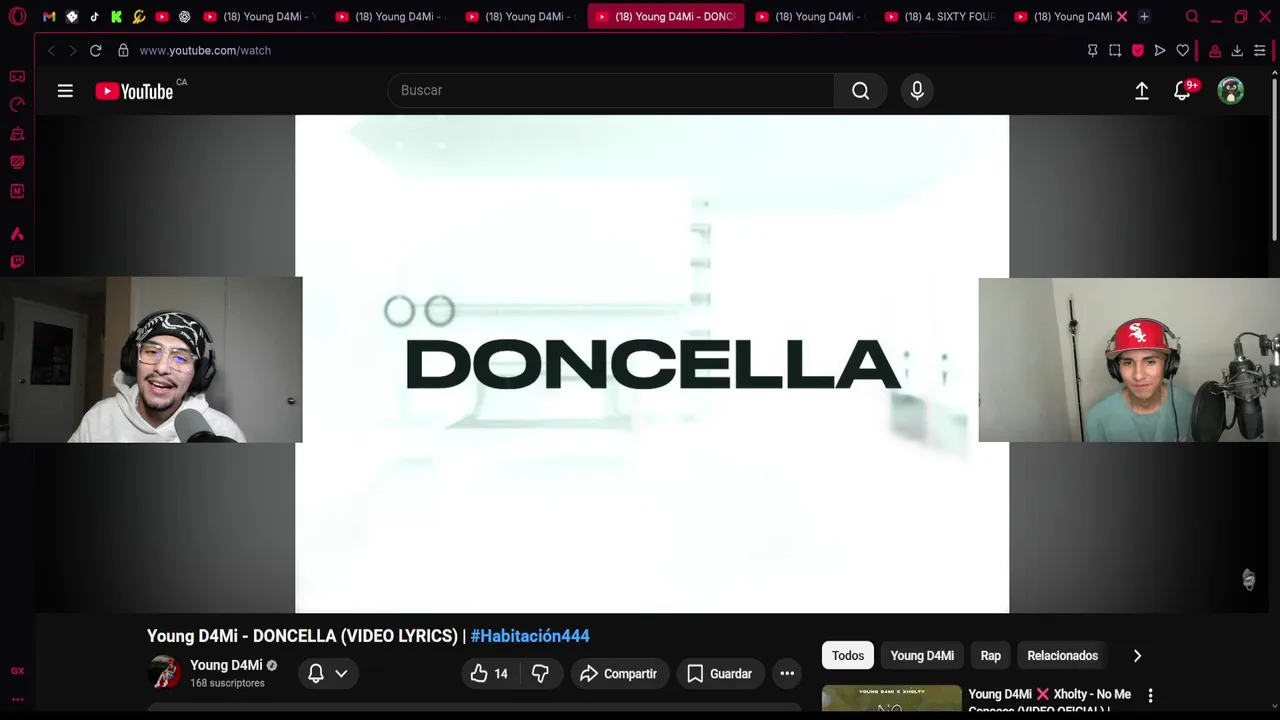The height and width of the screenshot is (720, 1280).
Task: Open the YouTube upload/create button
Action: click(1141, 91)
